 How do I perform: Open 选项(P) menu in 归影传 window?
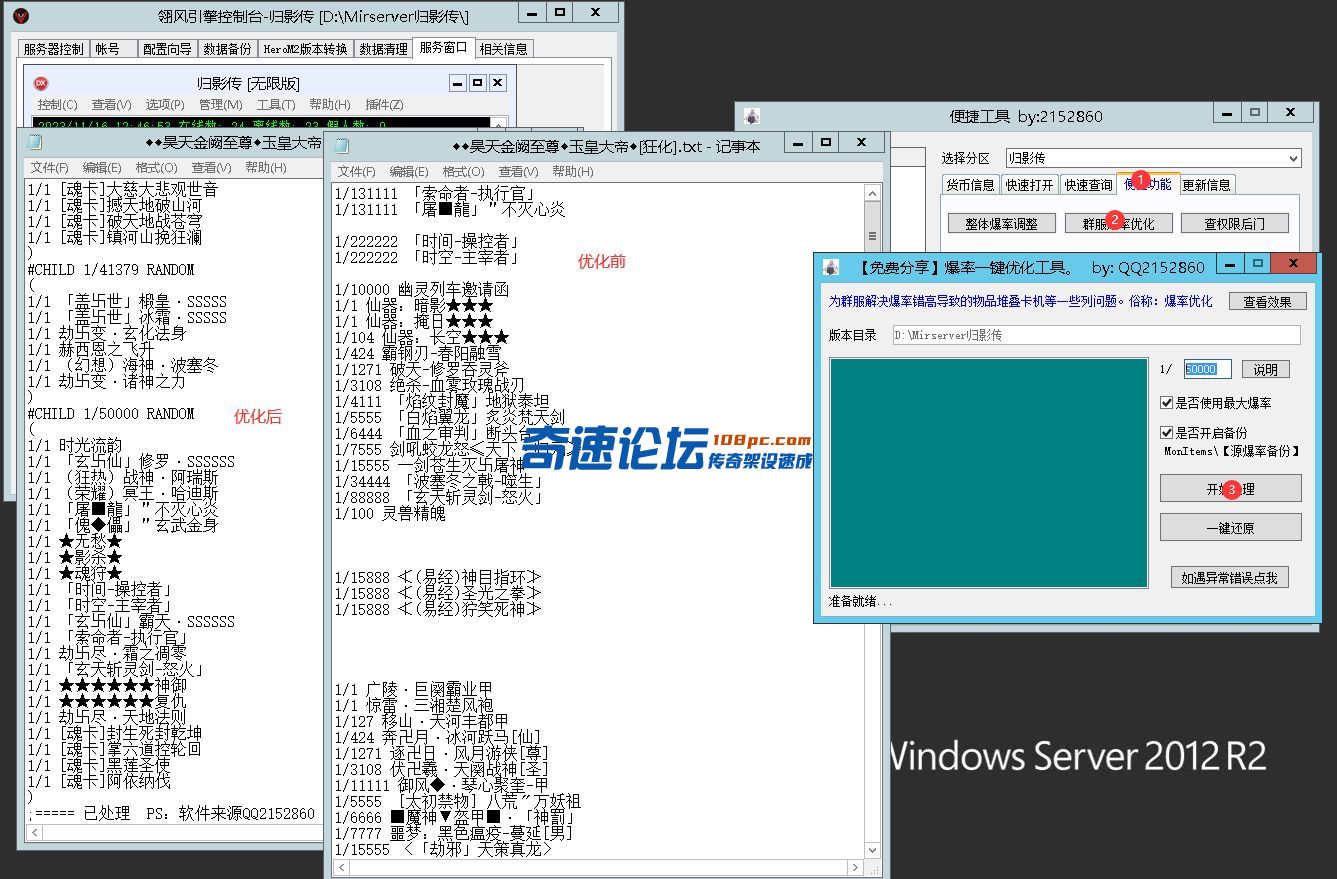coord(165,105)
